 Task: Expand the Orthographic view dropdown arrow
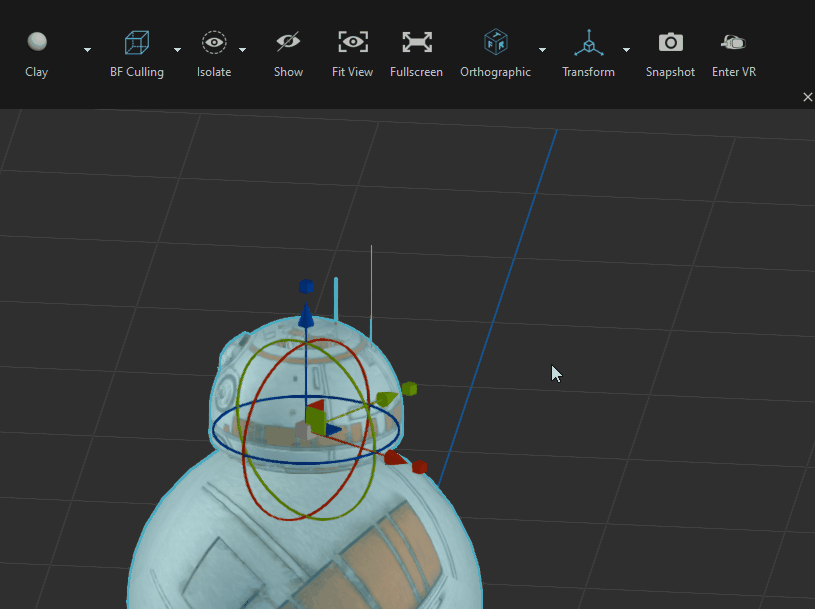point(542,50)
